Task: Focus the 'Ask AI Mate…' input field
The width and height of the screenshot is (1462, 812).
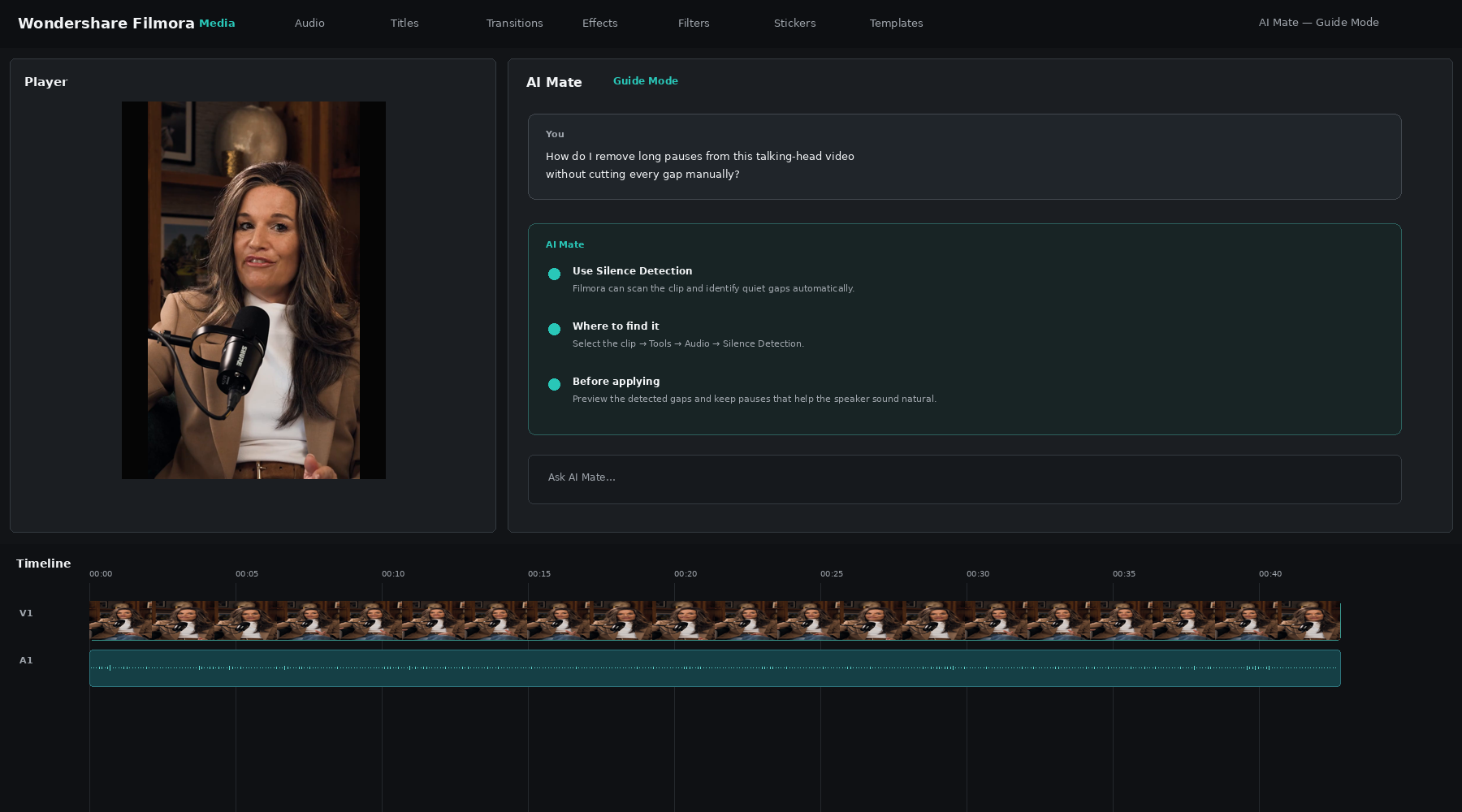Action: pyautogui.click(x=964, y=479)
